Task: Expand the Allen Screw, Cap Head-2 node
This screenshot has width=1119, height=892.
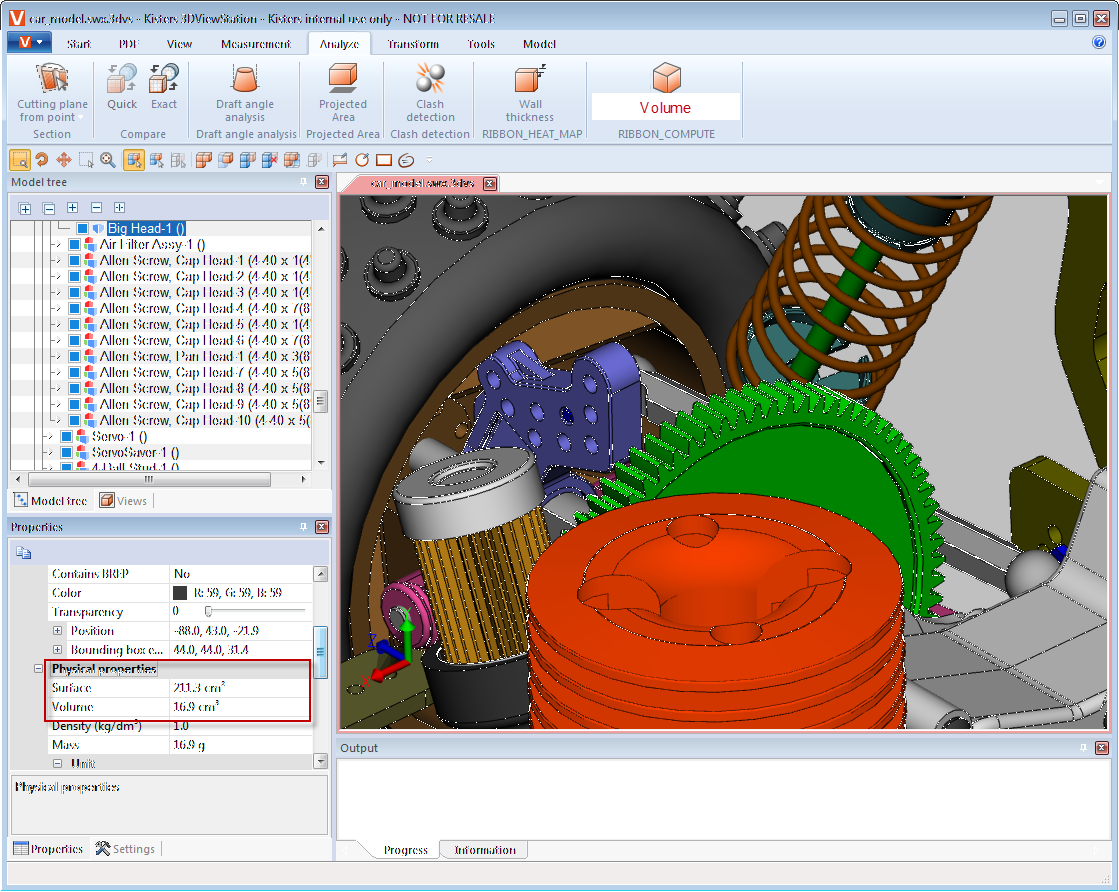Action: click(58, 276)
